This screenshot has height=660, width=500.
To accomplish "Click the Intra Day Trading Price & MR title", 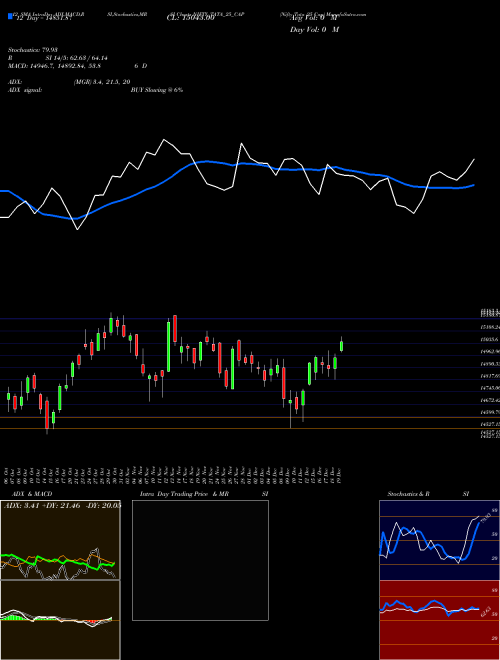I will (185, 494).
